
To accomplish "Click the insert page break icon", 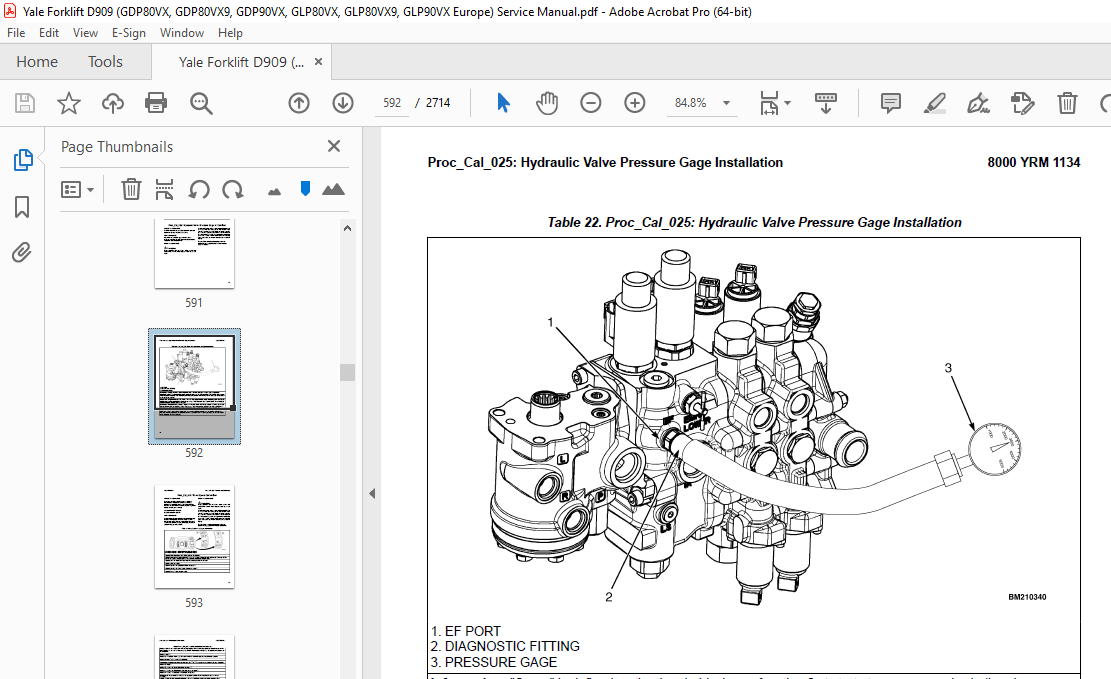I will (164, 190).
